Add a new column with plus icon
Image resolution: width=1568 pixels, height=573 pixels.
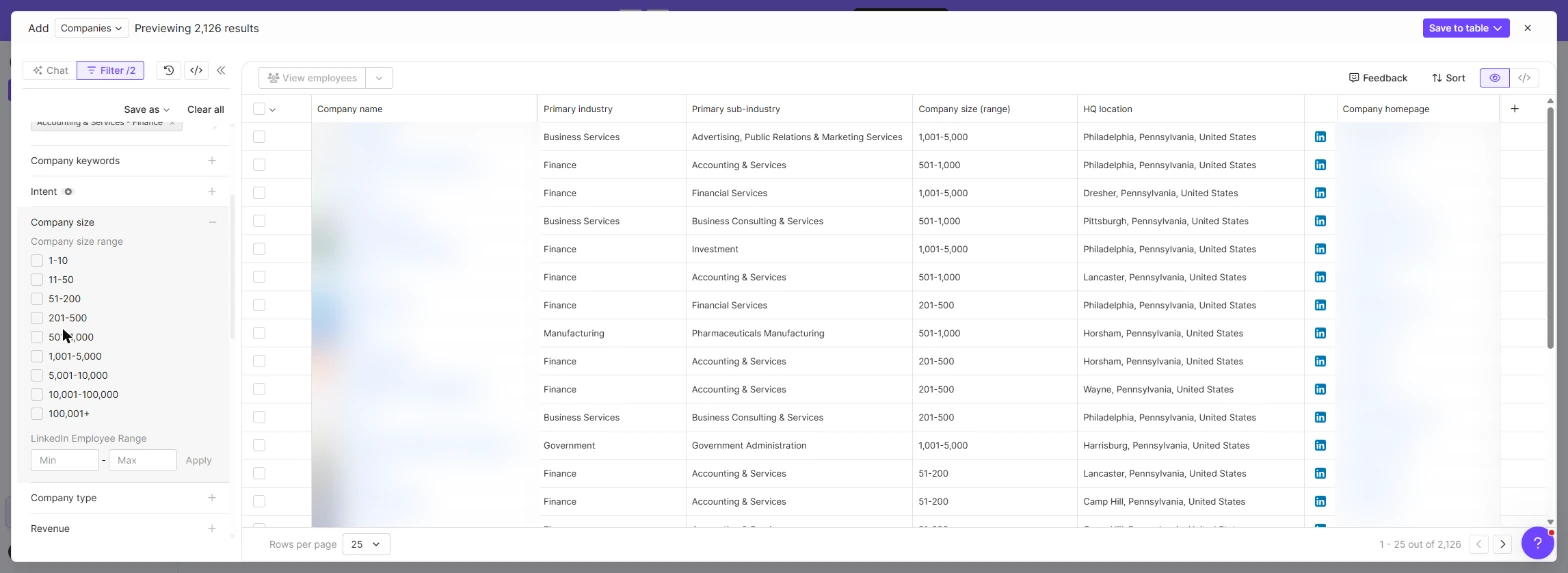1514,108
